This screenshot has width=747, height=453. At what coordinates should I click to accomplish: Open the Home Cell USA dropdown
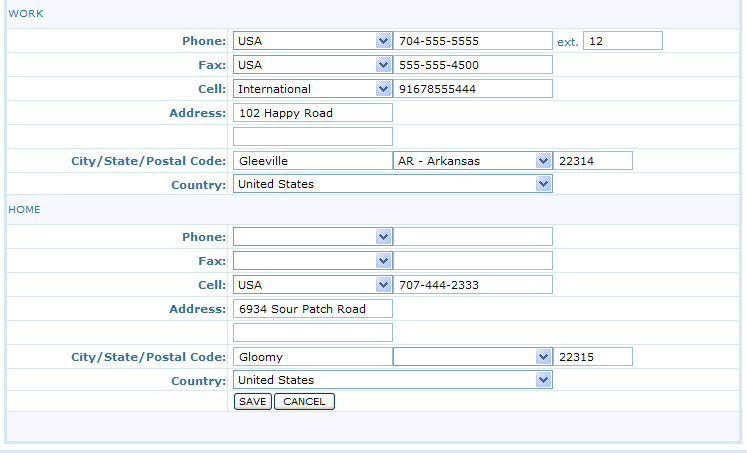click(x=312, y=285)
